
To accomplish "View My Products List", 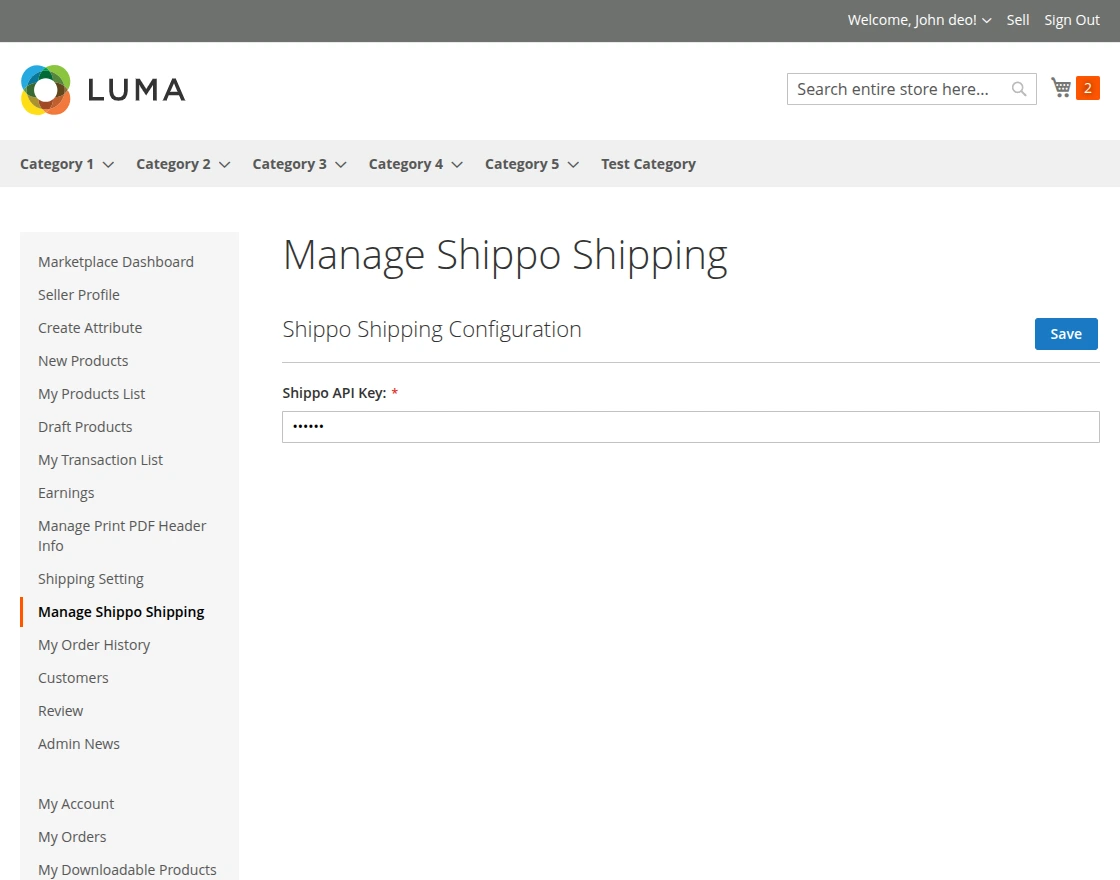I will (x=91, y=394).
